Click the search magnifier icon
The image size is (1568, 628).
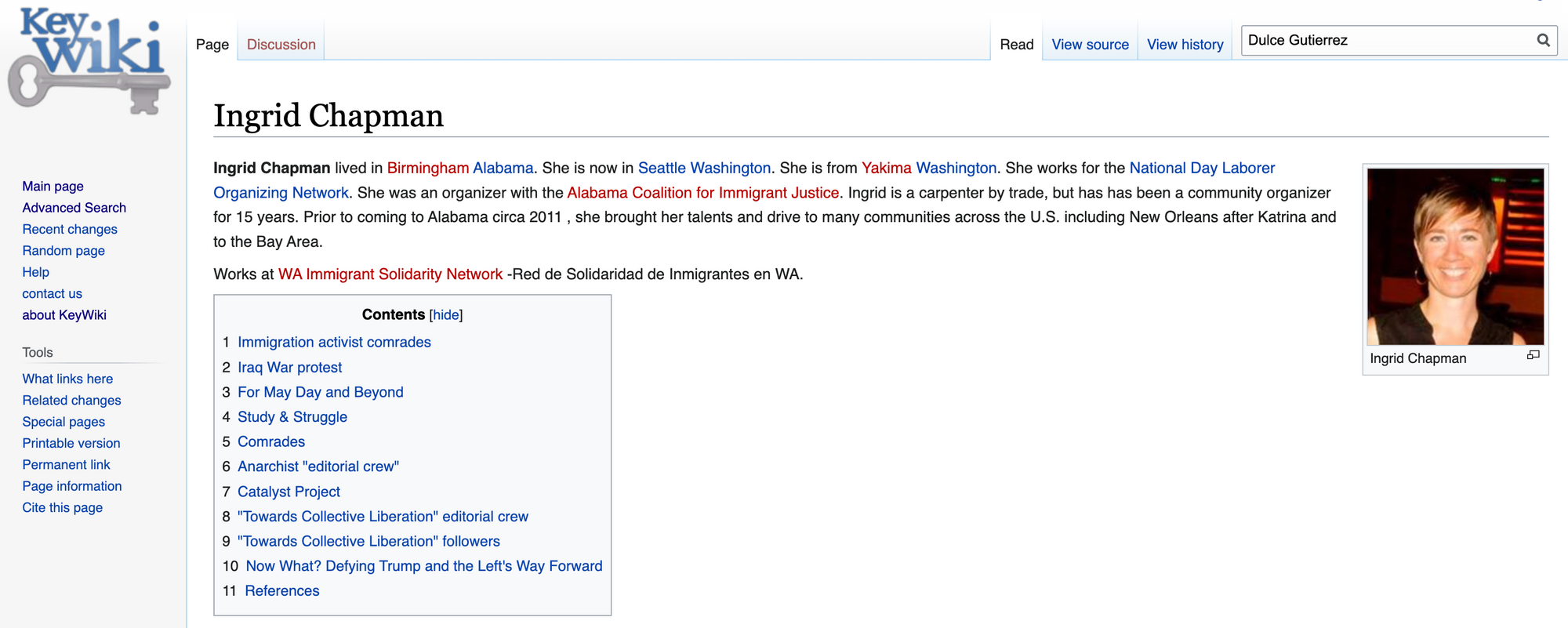coord(1543,40)
